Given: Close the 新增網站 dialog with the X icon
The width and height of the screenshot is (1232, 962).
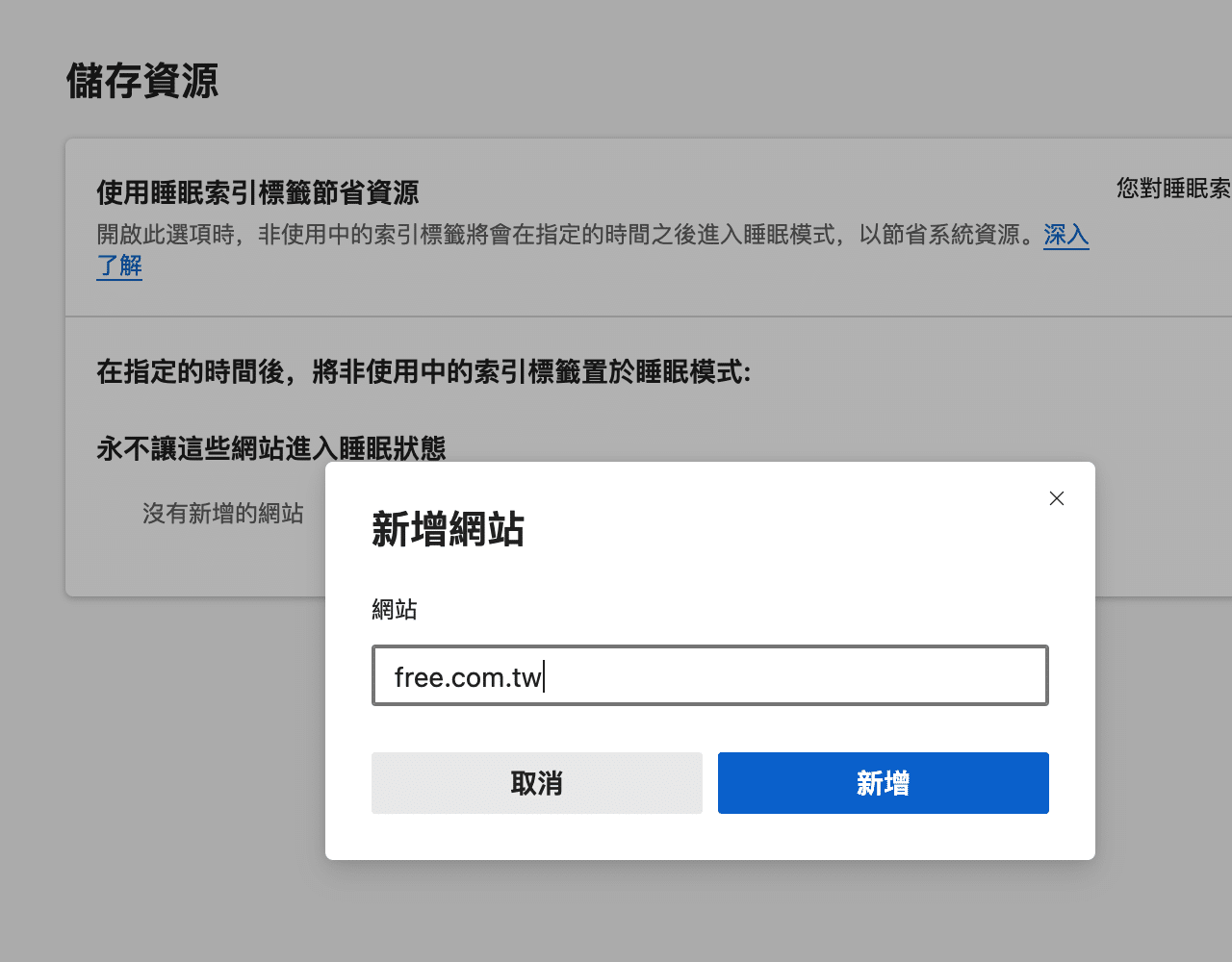Looking at the screenshot, I should point(1056,498).
